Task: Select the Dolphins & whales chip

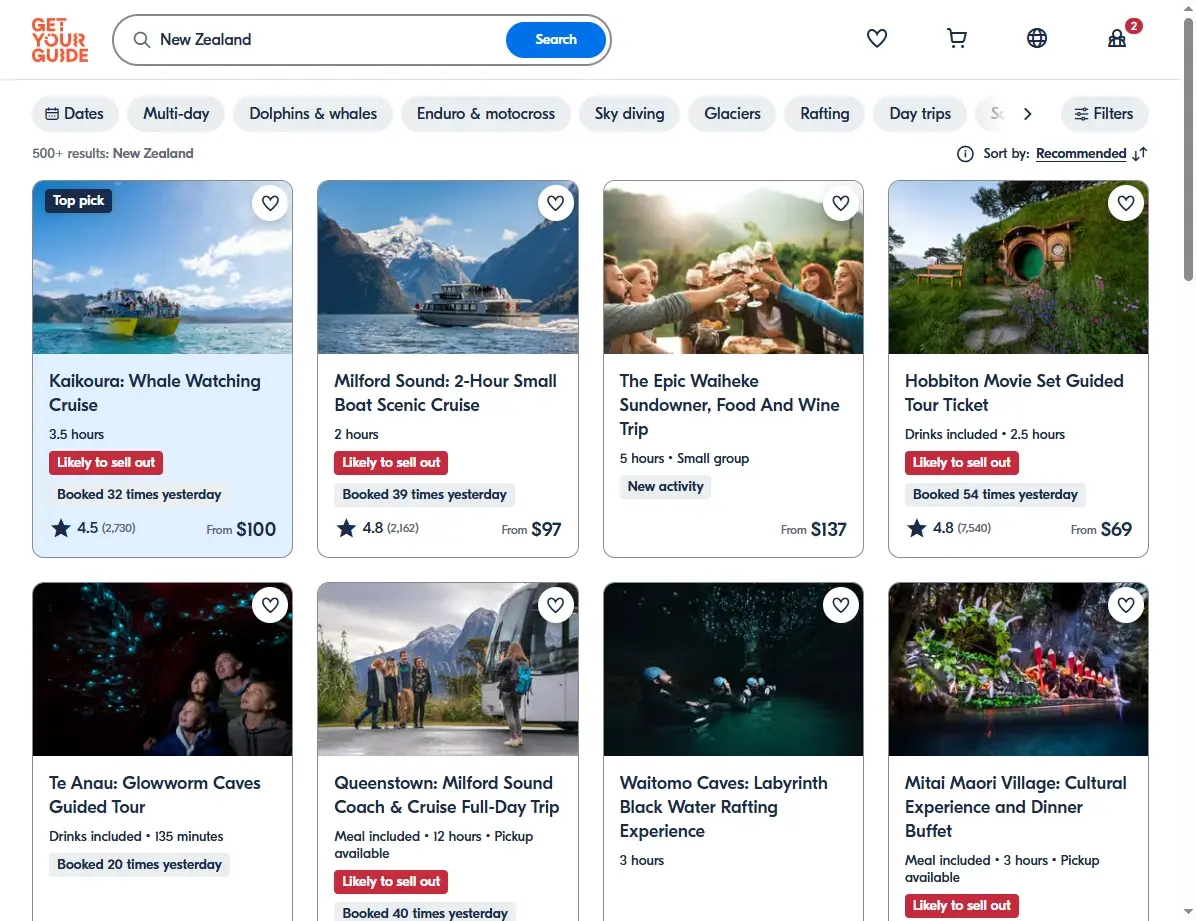Action: [313, 114]
